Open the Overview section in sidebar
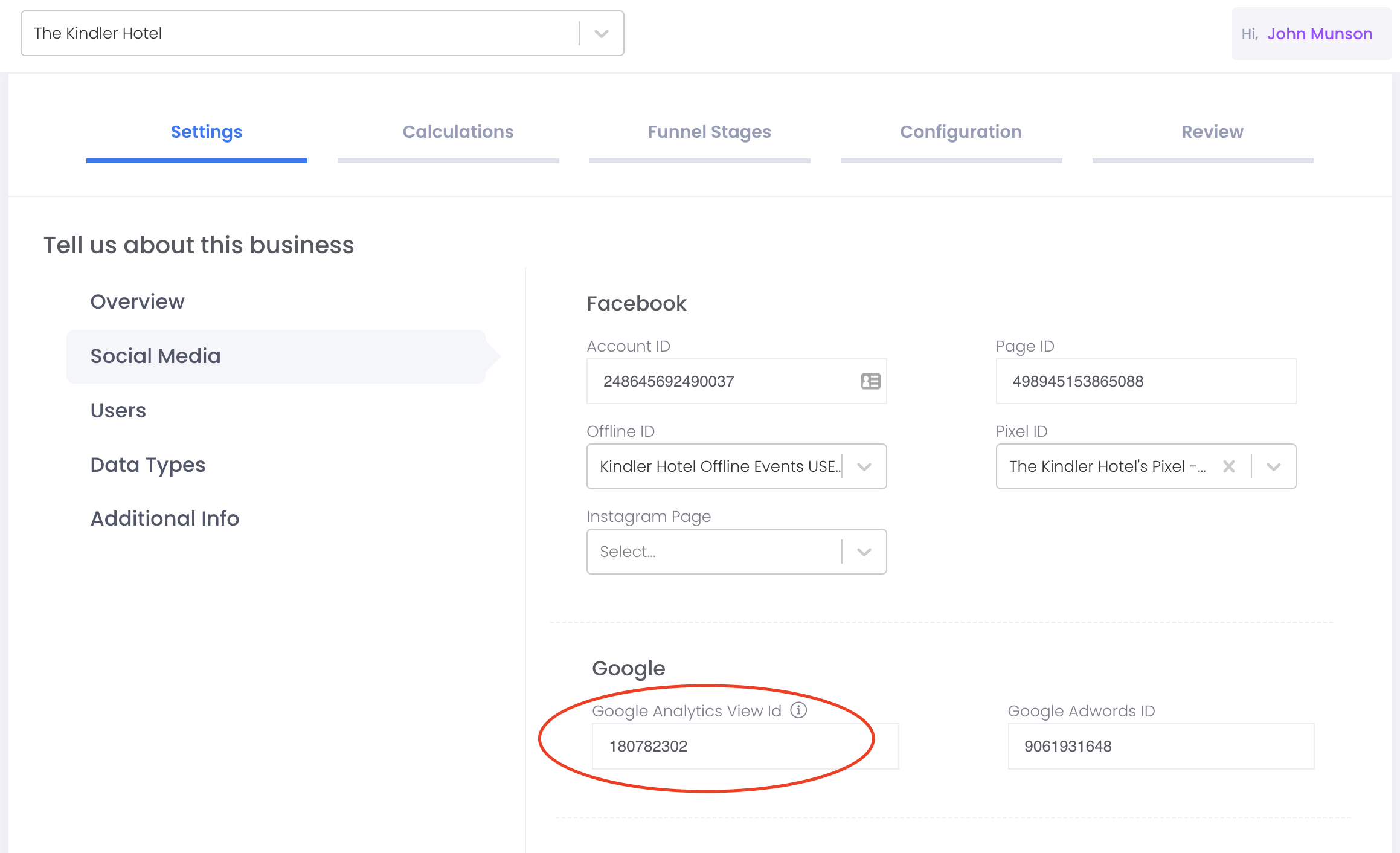 (x=138, y=301)
